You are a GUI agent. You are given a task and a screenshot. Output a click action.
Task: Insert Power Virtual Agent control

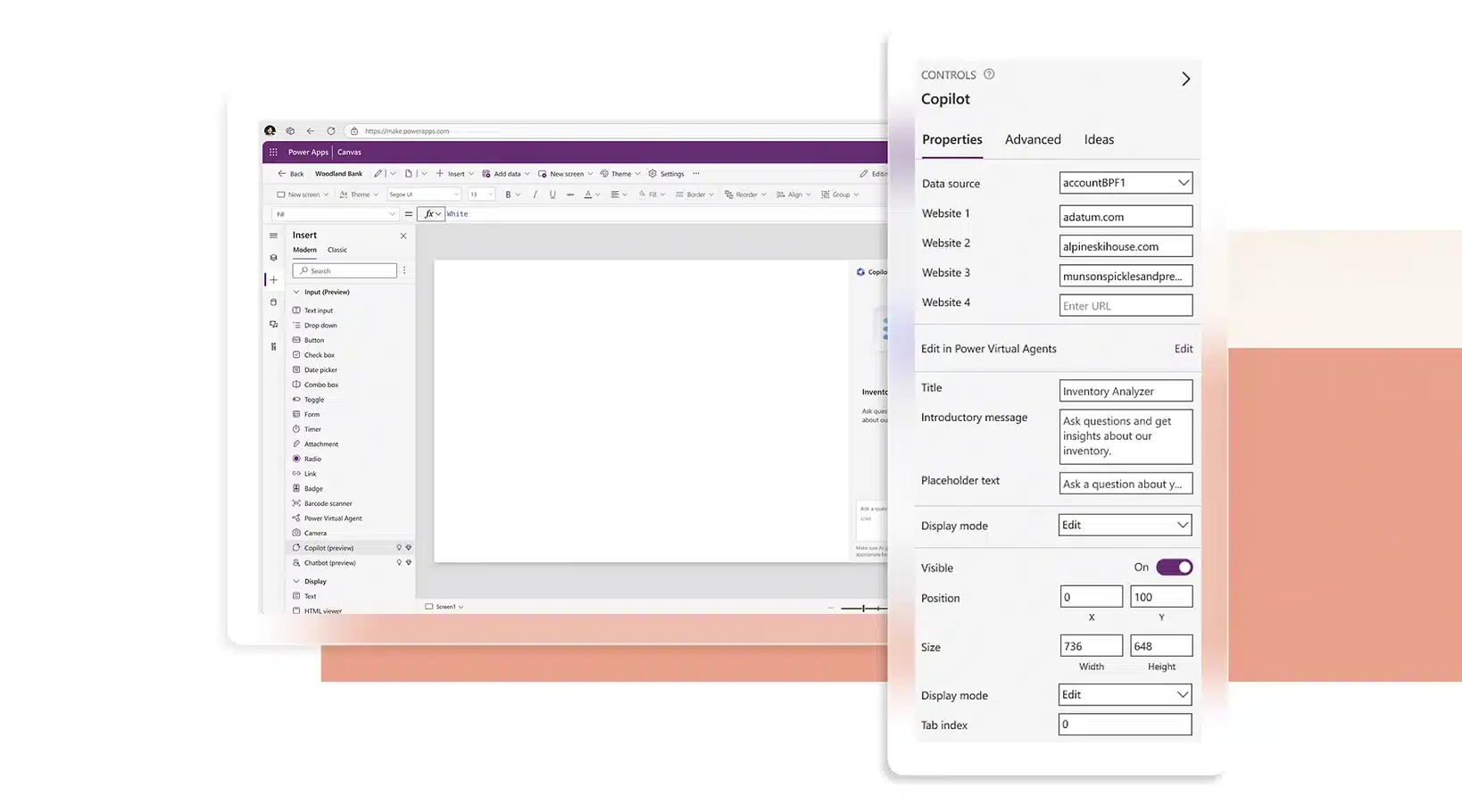pos(327,518)
